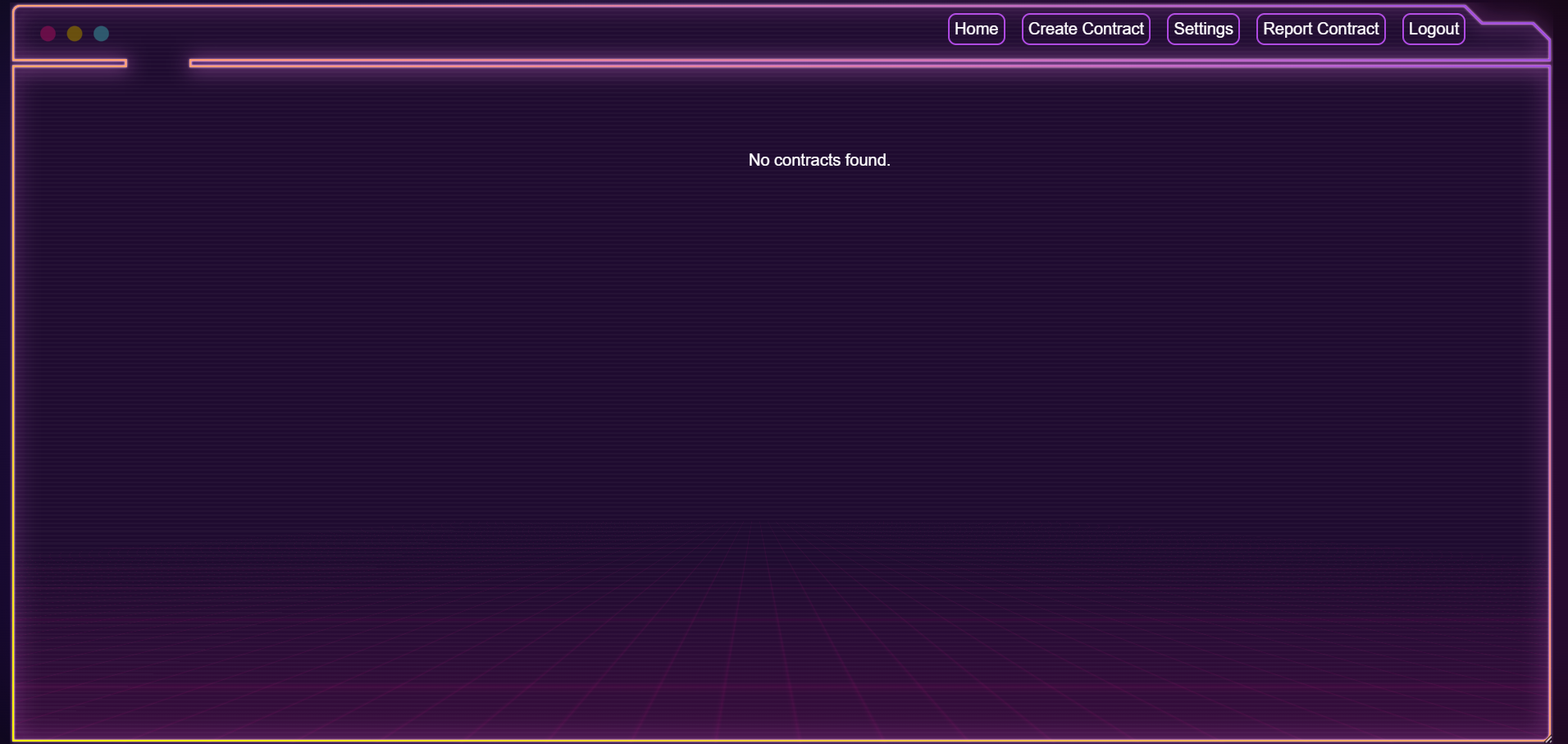Select the empty contracts status text
The width and height of the screenshot is (1568, 744).
pos(818,160)
